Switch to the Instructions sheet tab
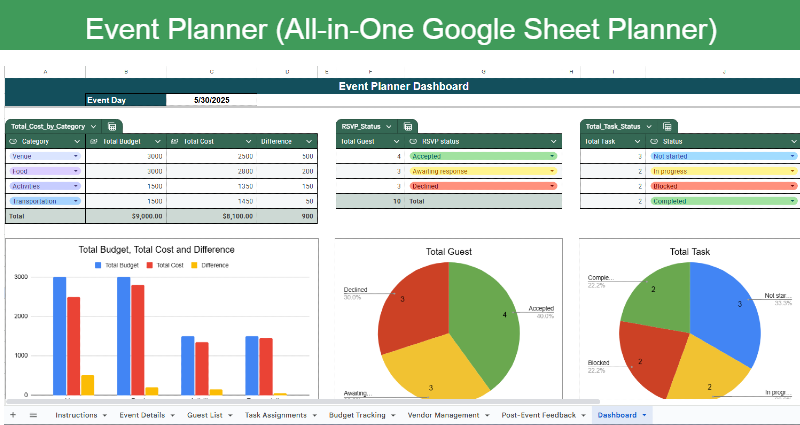 76,415
